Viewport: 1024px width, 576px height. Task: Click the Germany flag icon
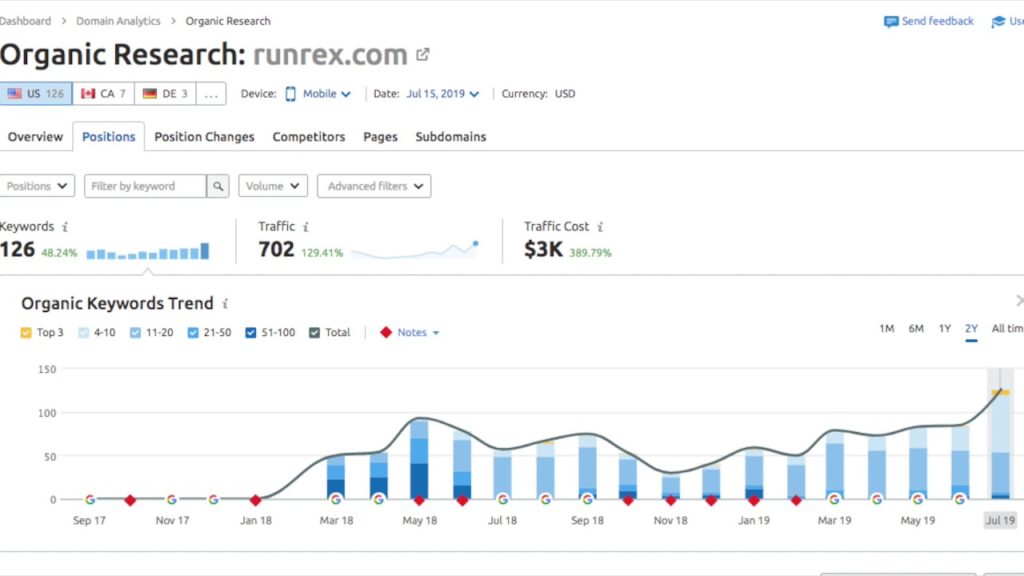pyautogui.click(x=150, y=93)
